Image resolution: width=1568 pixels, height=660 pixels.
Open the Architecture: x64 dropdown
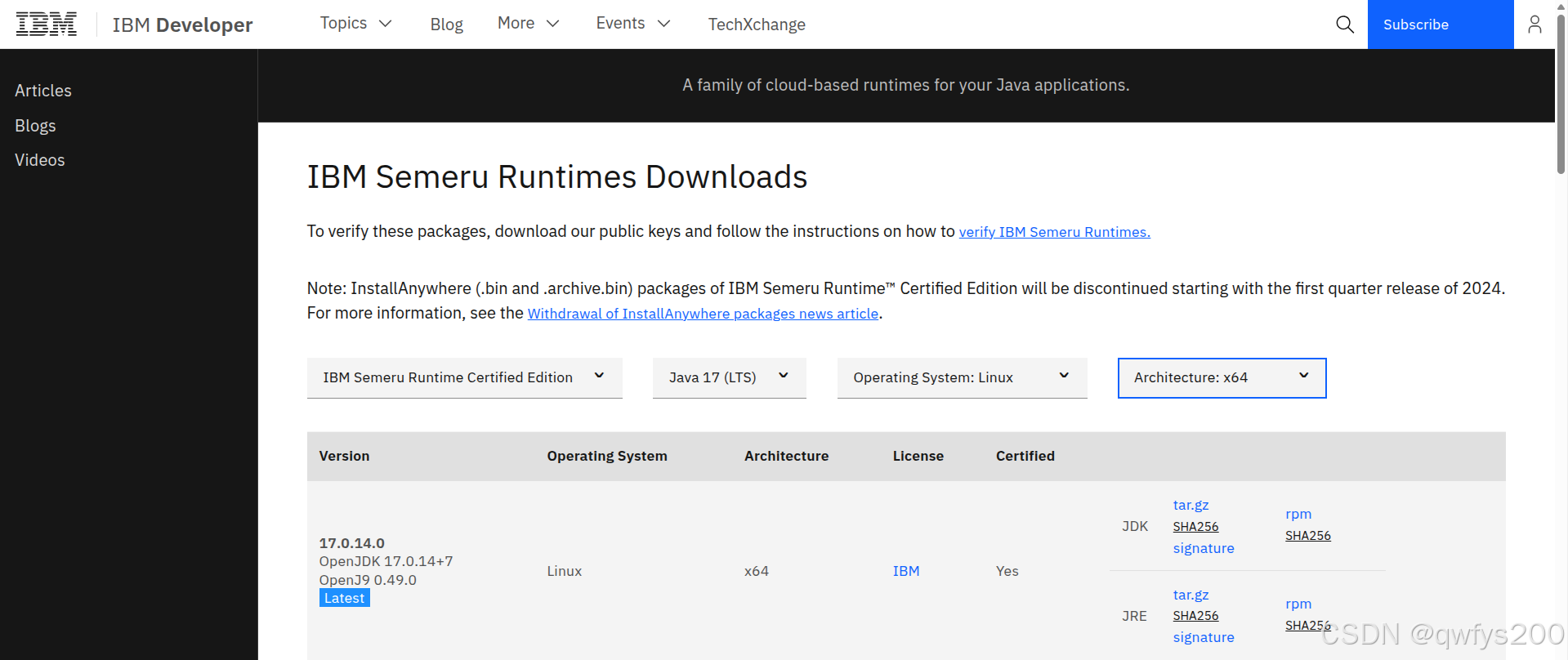pyautogui.click(x=1222, y=377)
